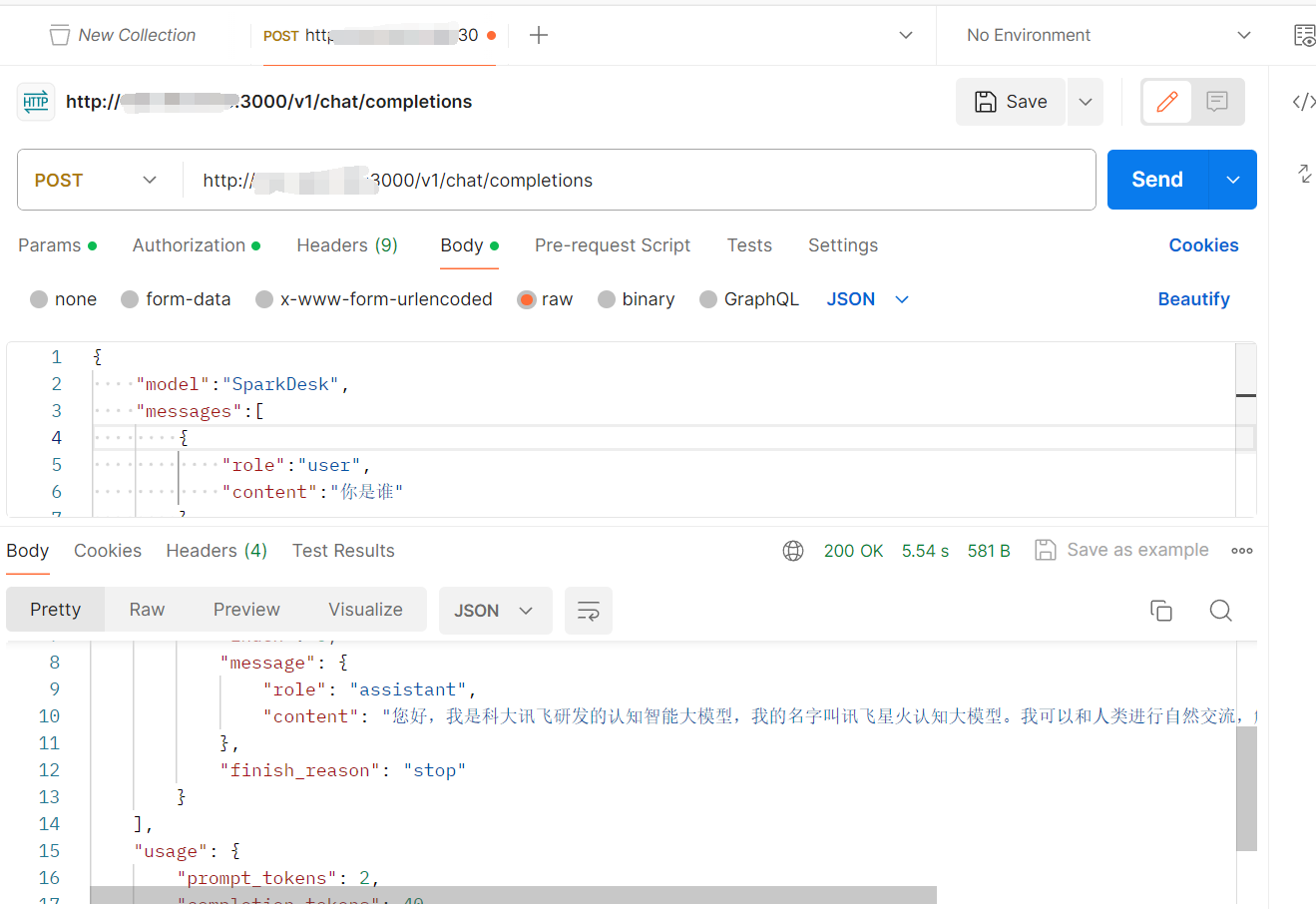1316x909 pixels.
Task: Open the request Settings tab
Action: click(843, 245)
